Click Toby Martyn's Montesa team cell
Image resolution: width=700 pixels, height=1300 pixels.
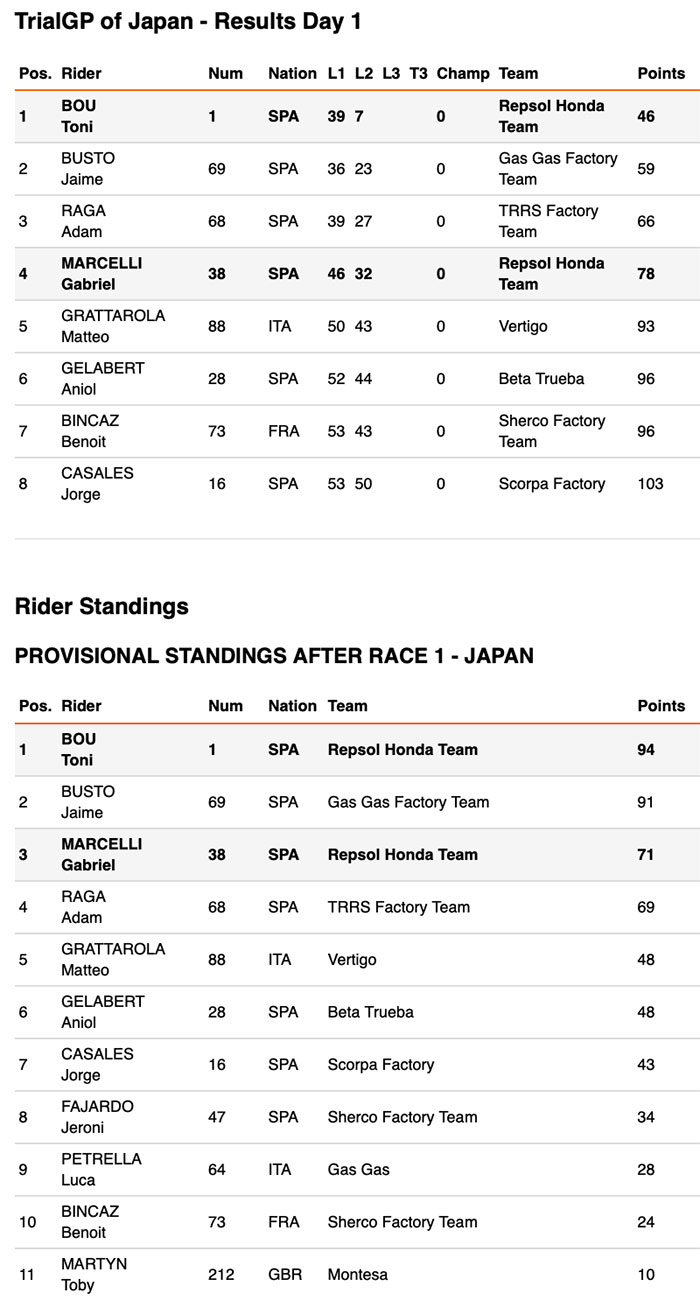pyautogui.click(x=357, y=1275)
